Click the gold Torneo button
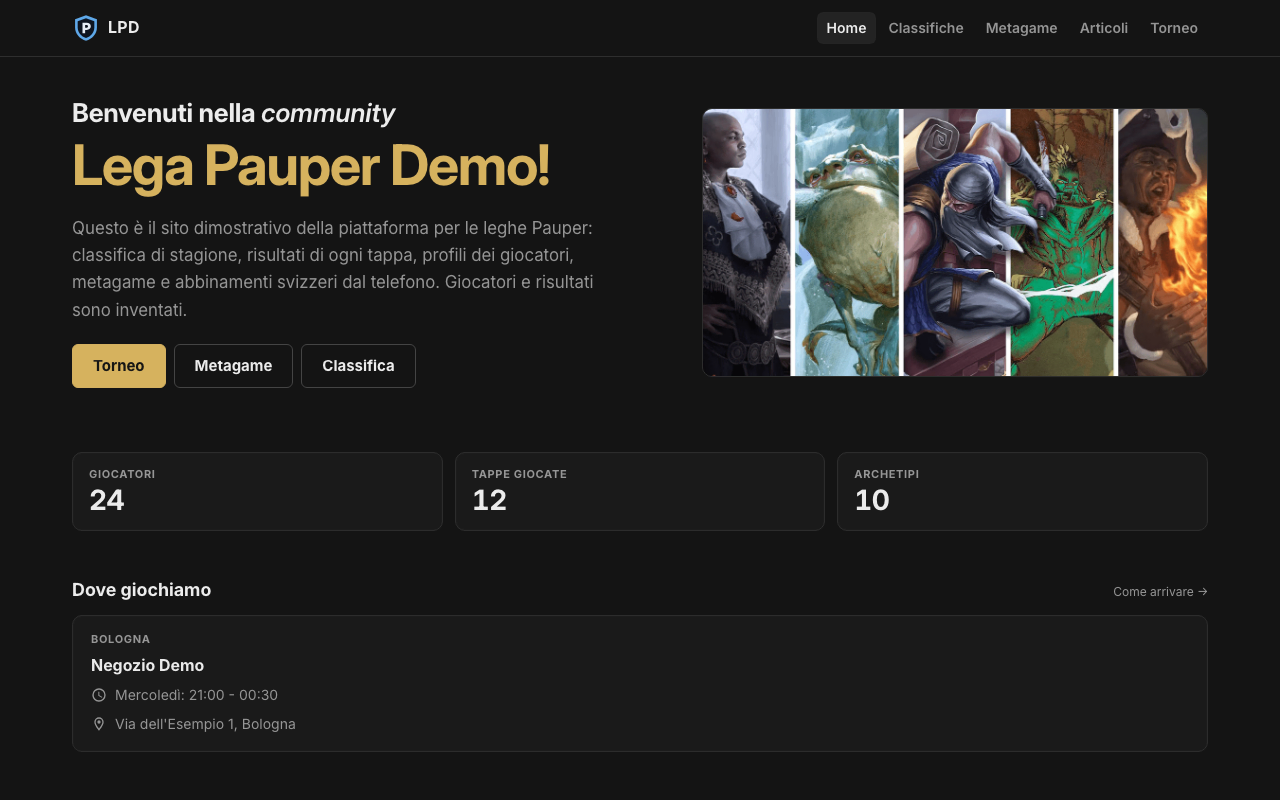1280x800 pixels. (119, 366)
